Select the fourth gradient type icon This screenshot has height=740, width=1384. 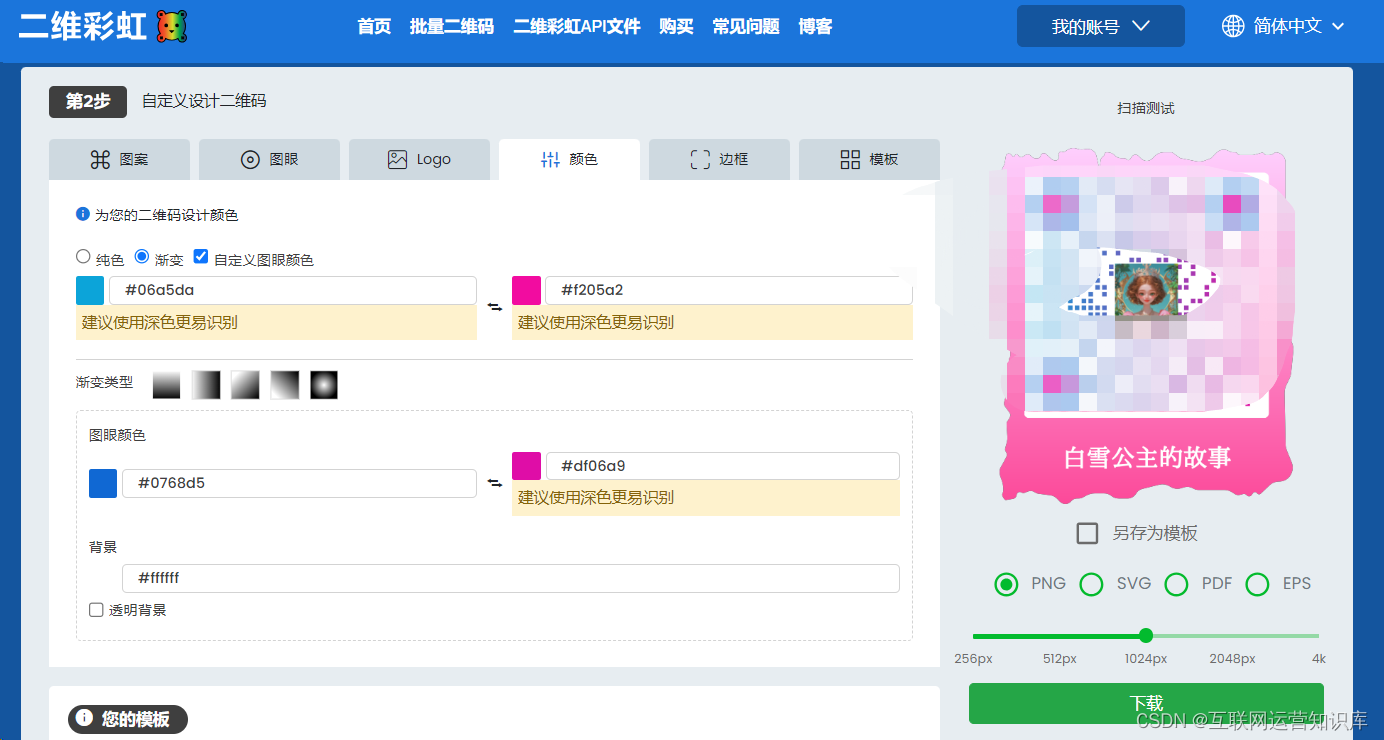(285, 385)
